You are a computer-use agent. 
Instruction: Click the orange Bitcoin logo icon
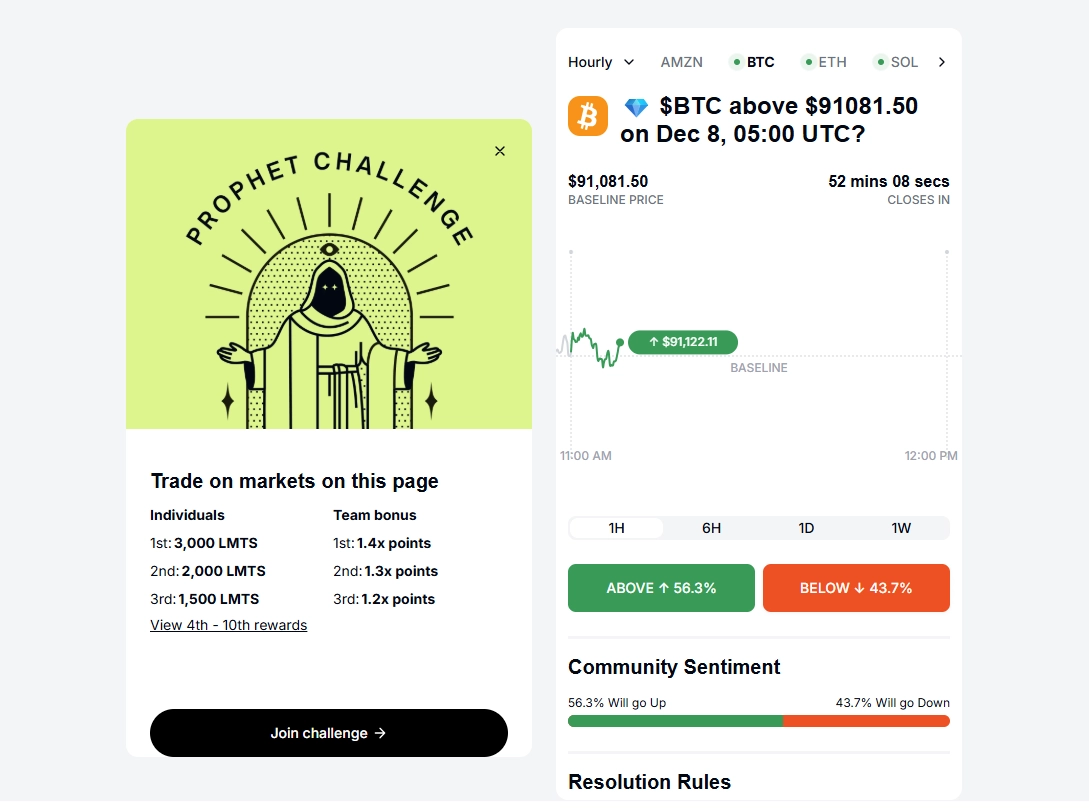[x=588, y=116]
